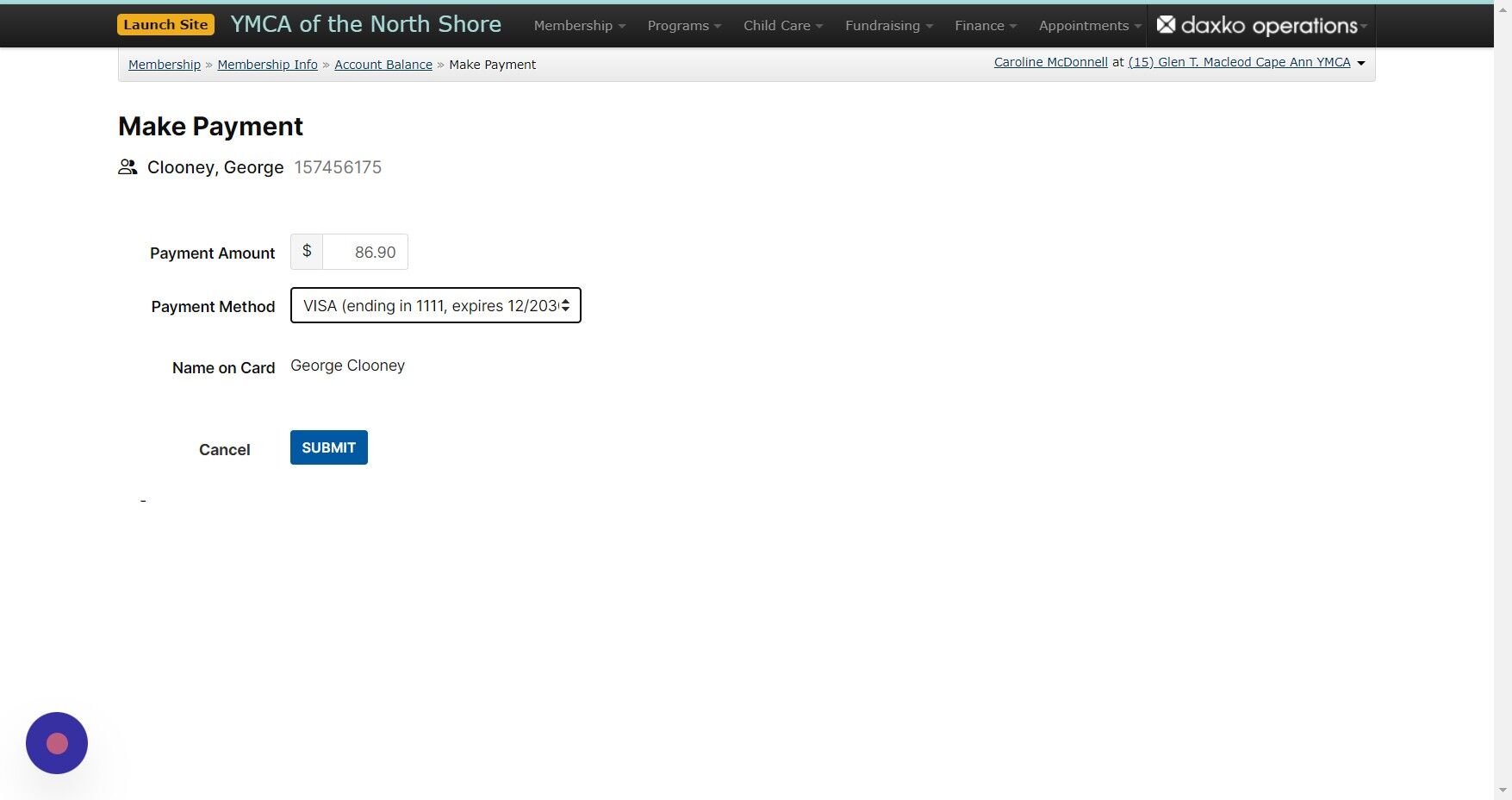
Task: Open the daxko operations account menu
Action: click(x=1260, y=25)
